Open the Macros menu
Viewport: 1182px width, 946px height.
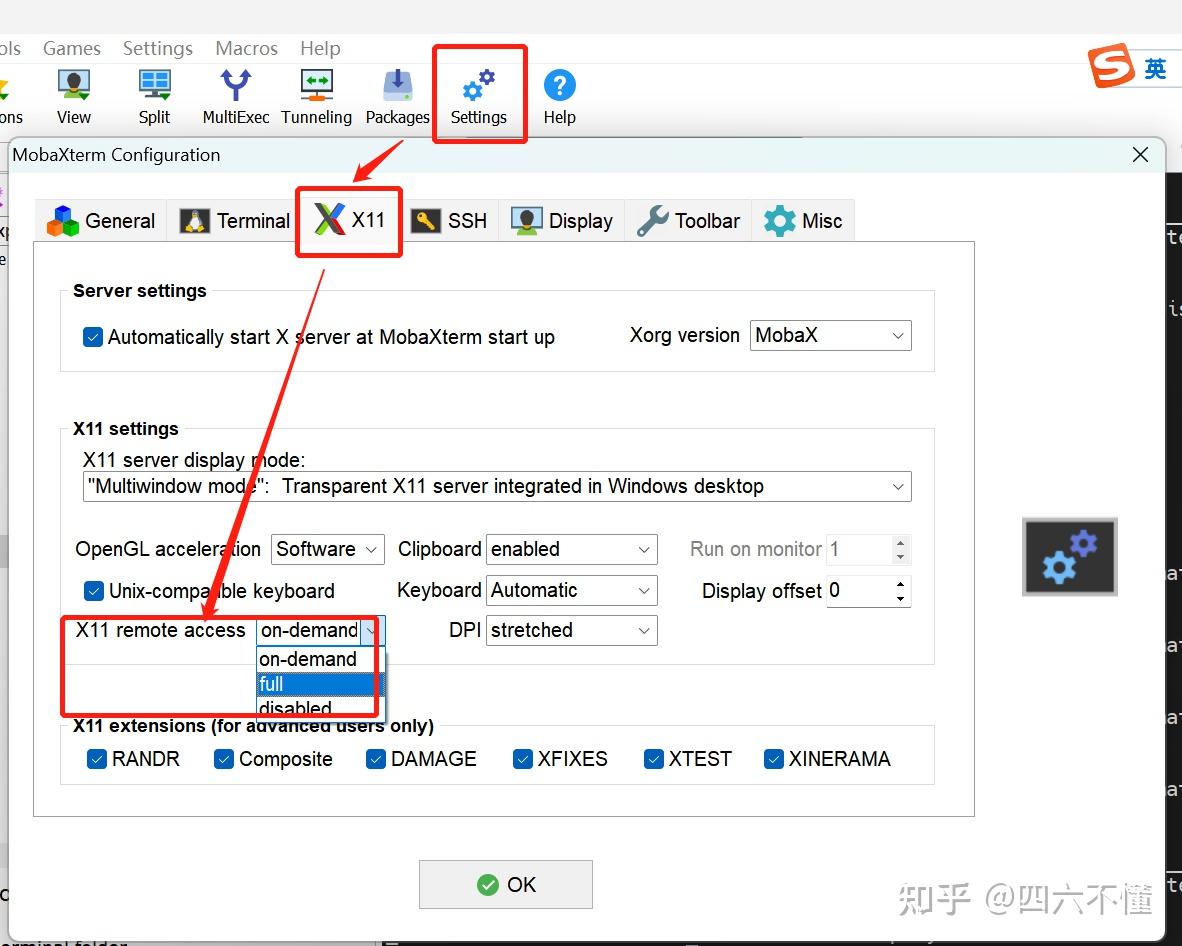click(x=245, y=48)
